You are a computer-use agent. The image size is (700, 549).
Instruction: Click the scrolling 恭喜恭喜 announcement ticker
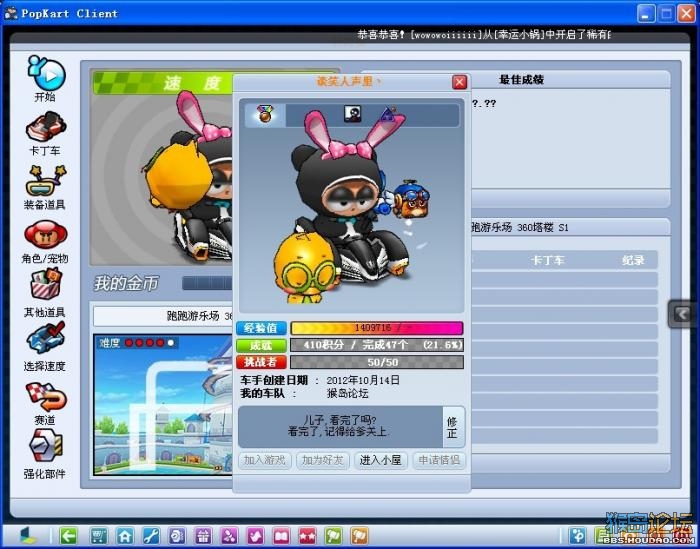pos(484,34)
